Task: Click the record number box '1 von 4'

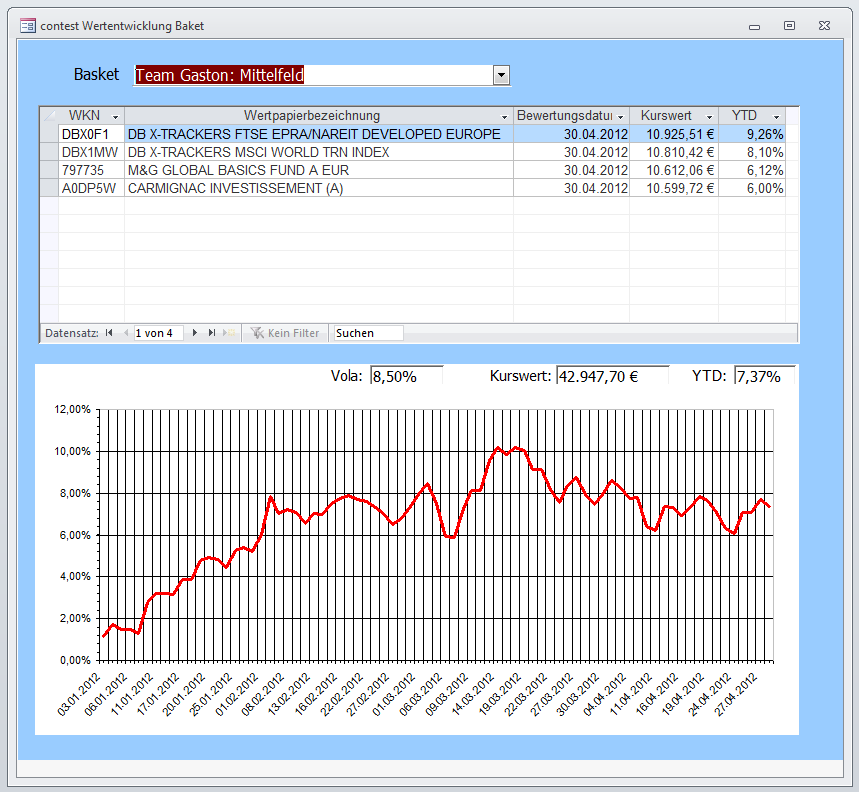Action: coord(158,333)
